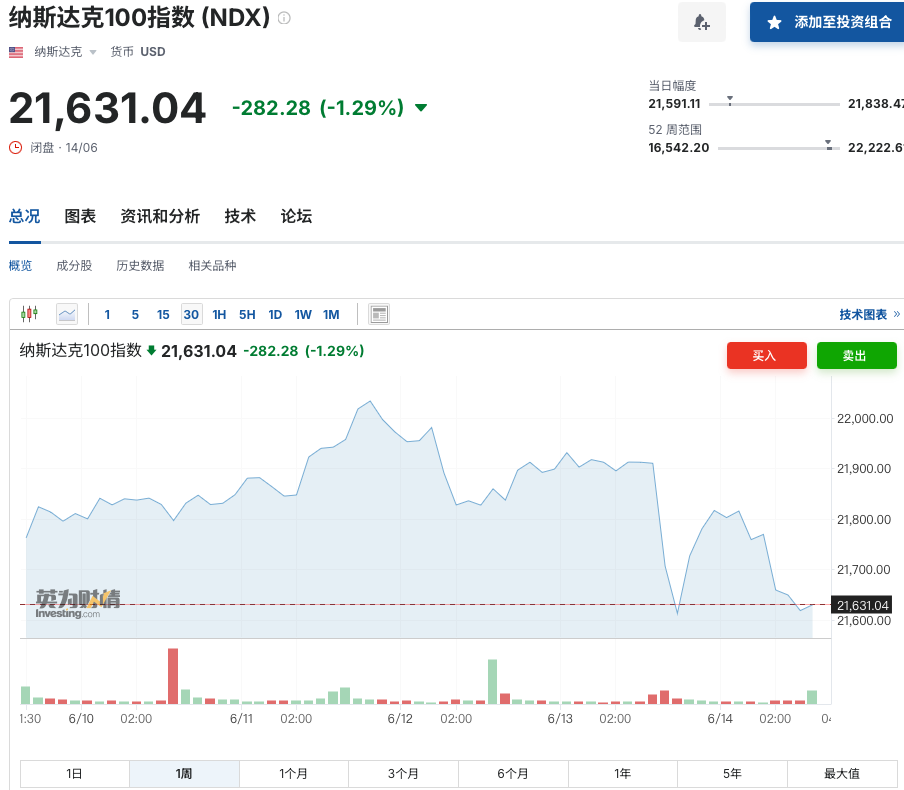Open the 纳斯达克 exchange dropdown

[66, 52]
